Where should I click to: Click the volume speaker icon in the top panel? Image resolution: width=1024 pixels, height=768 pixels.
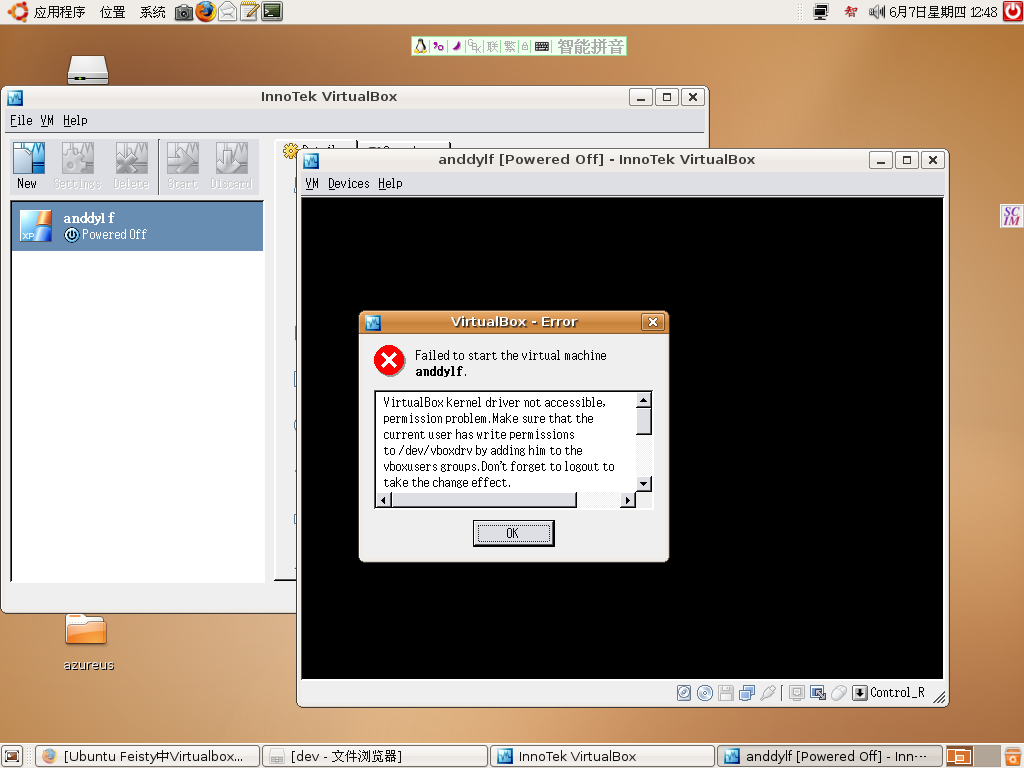point(876,12)
